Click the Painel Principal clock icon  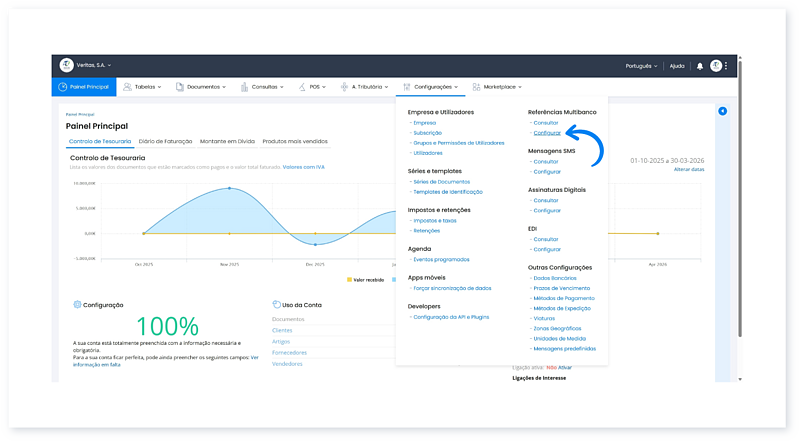point(62,87)
